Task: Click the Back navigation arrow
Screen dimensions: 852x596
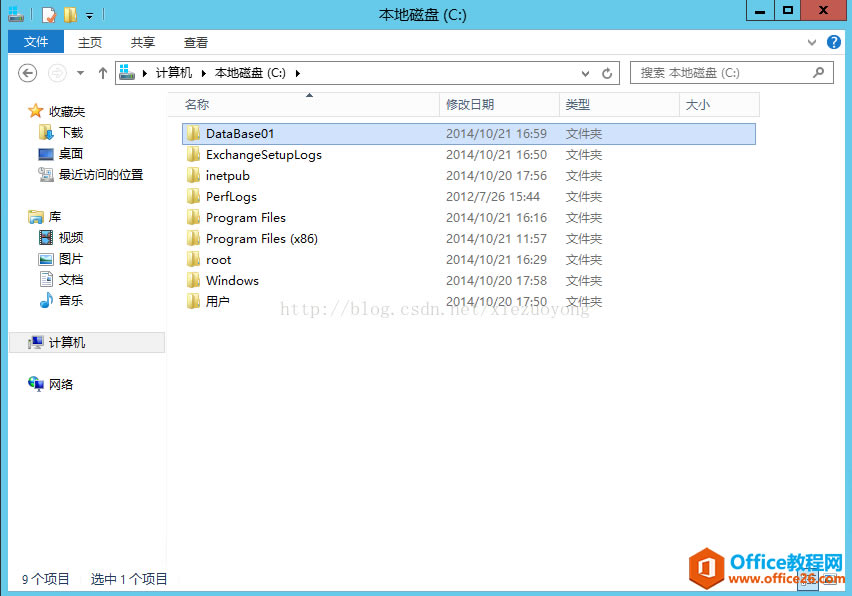Action: (27, 72)
